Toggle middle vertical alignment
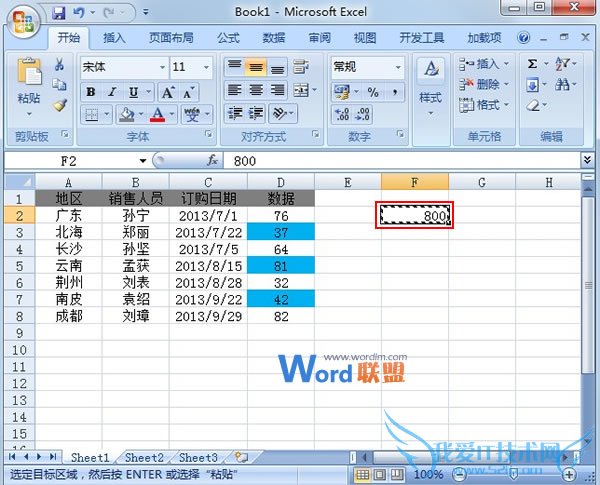 coord(256,67)
